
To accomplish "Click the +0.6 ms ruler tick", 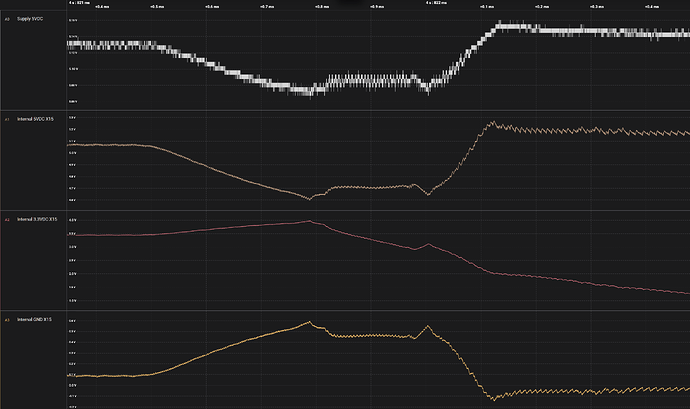I will (x=212, y=4).
